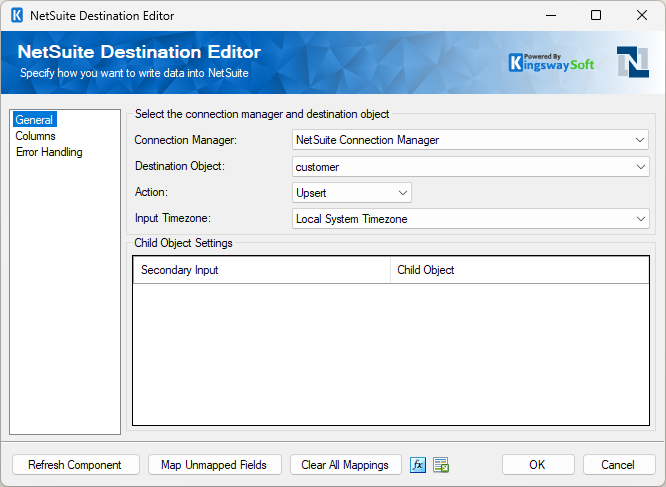Click the Cancel button
Viewport: 666px width, 487px height.
pyautogui.click(x=618, y=465)
